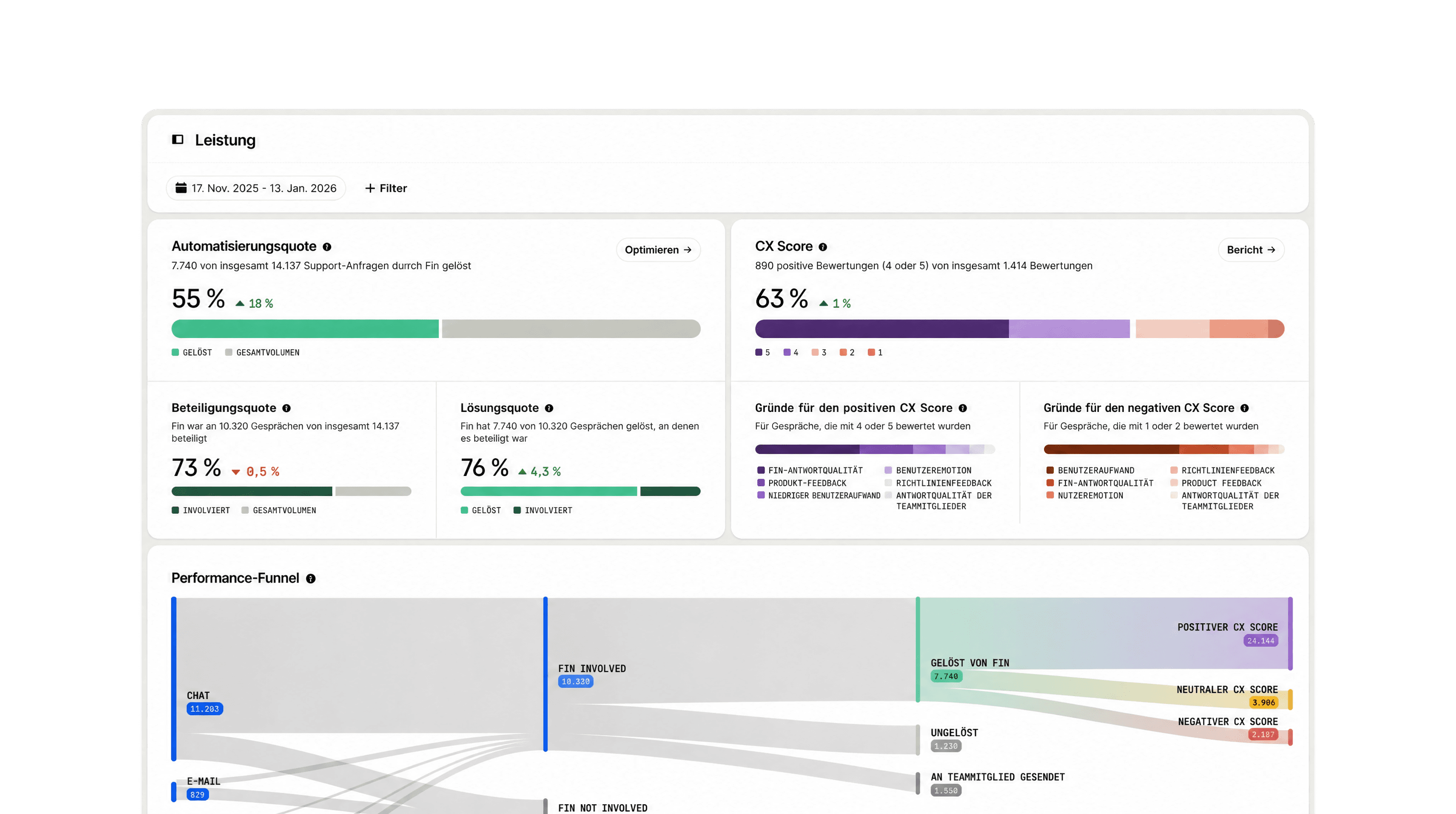Select the light purple rating-4 bar segment
The image size is (1456, 814).
point(1069,329)
